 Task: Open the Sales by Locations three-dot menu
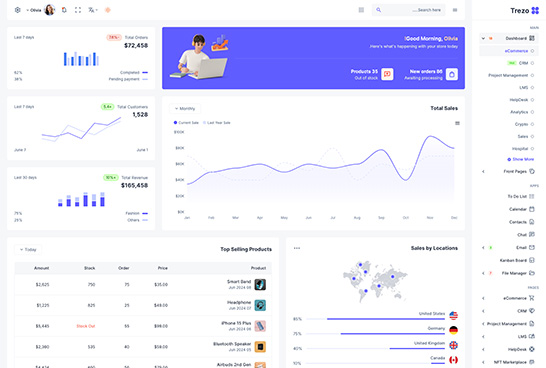click(297, 248)
